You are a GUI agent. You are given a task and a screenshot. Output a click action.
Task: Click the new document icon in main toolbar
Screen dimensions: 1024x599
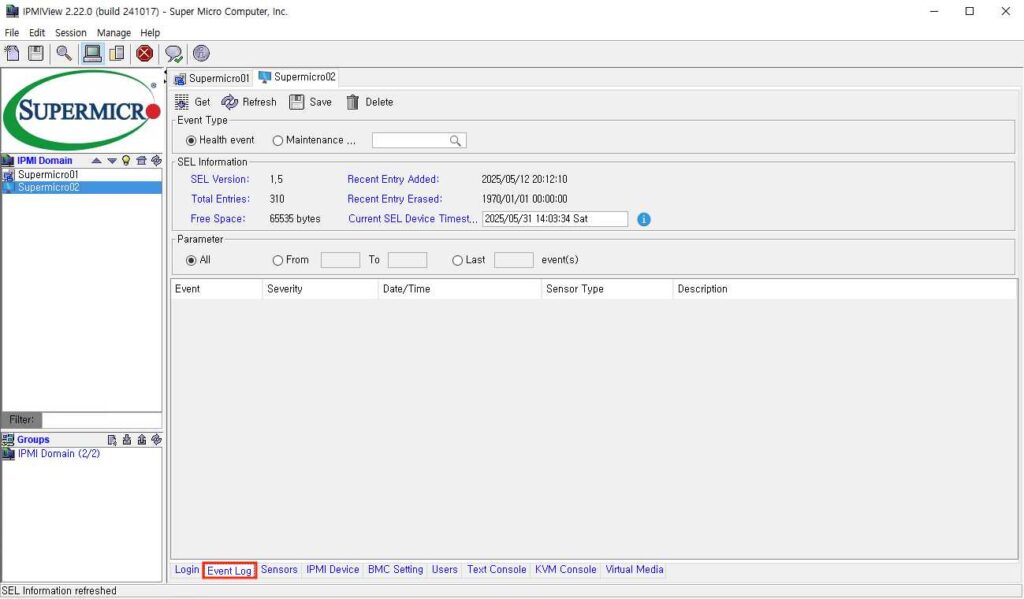[x=12, y=54]
